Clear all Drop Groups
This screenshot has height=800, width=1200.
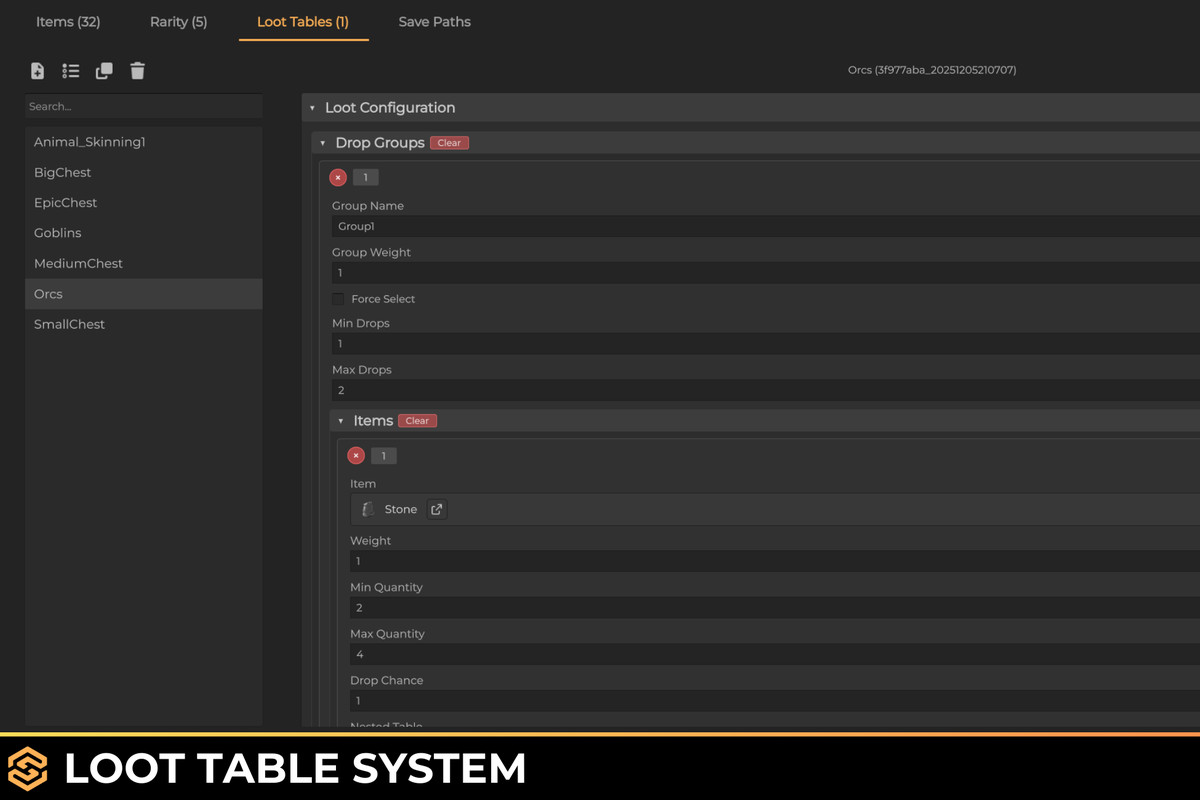(x=448, y=142)
